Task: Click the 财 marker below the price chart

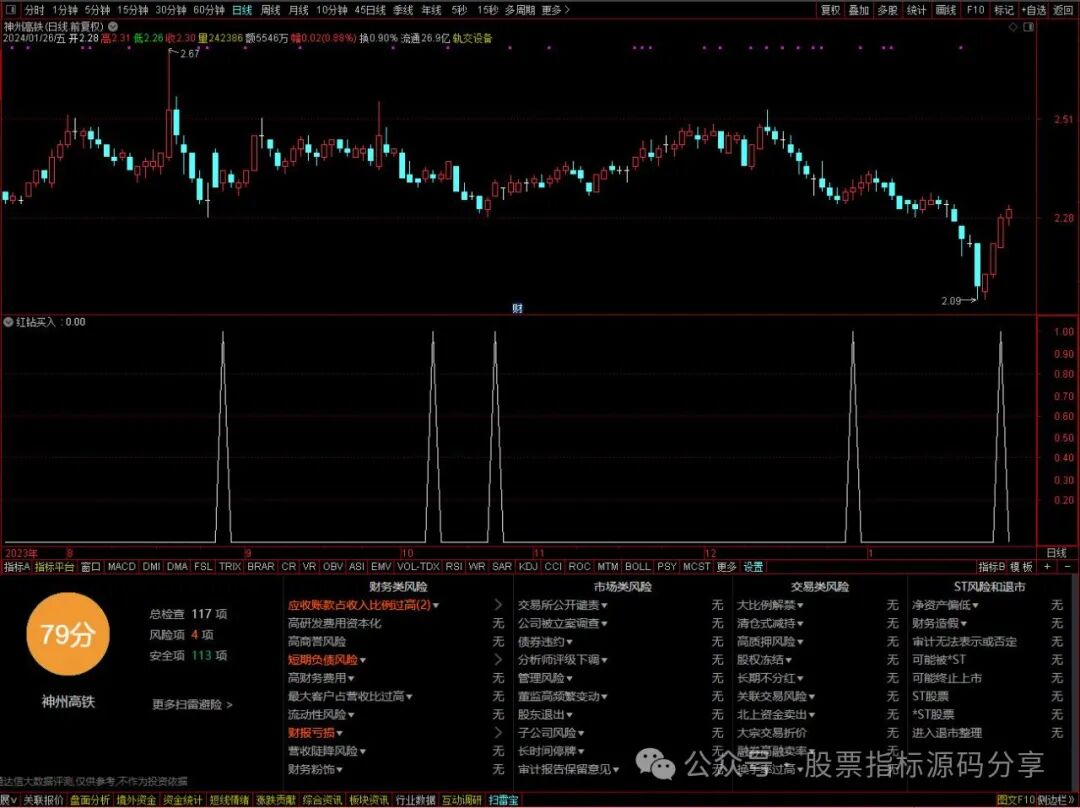Action: 517,309
